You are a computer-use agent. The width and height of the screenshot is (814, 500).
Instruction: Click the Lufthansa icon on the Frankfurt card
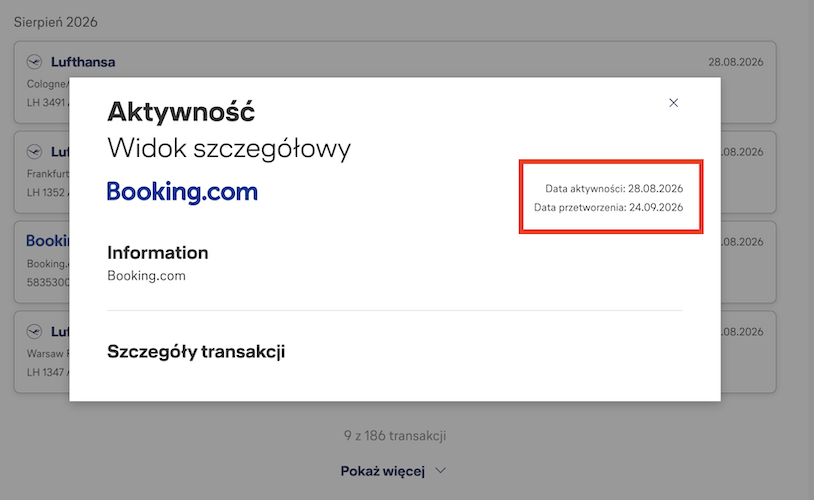tap(34, 152)
